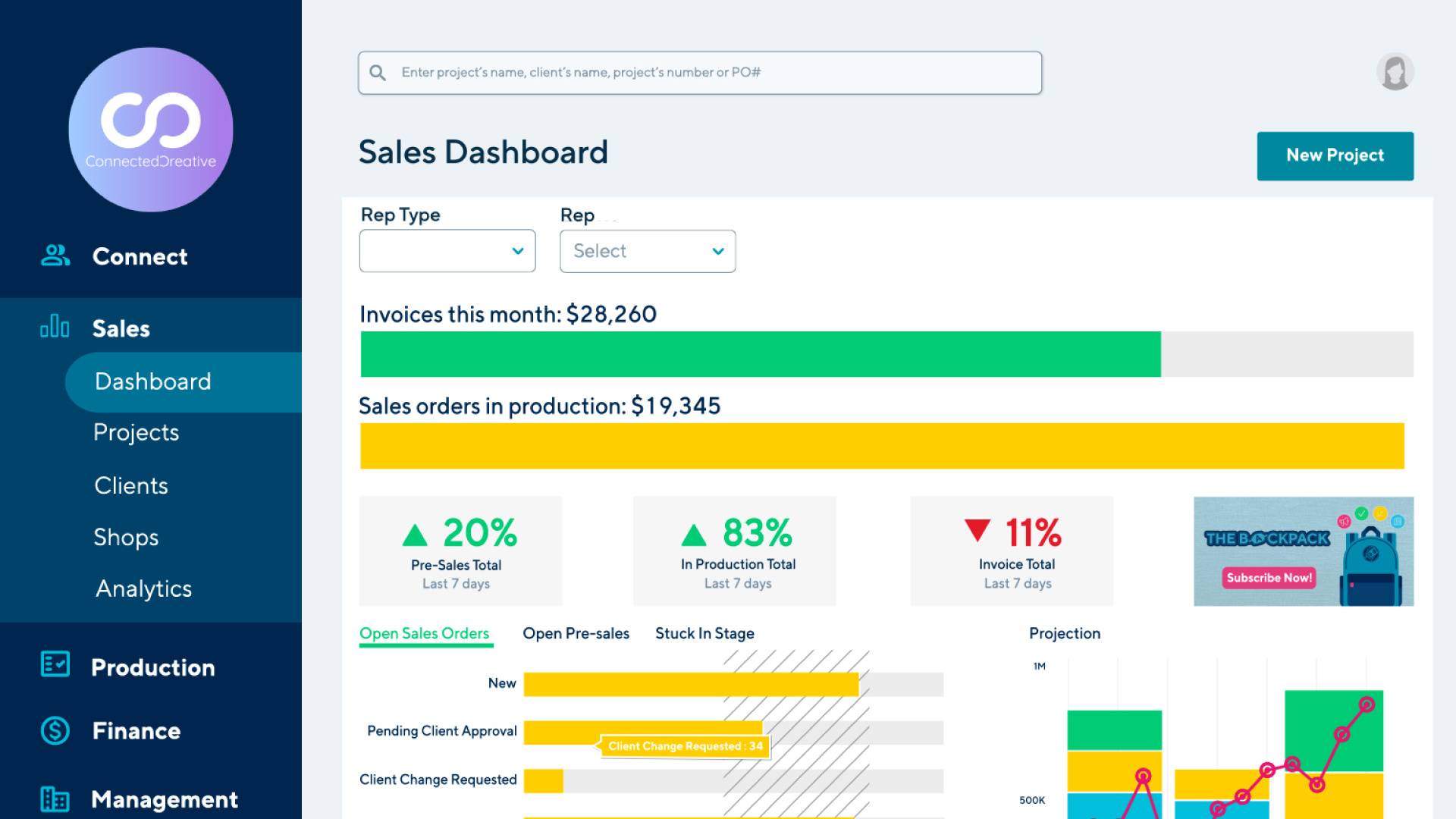
Task: Select the Open Sales Orders tab
Action: [425, 633]
